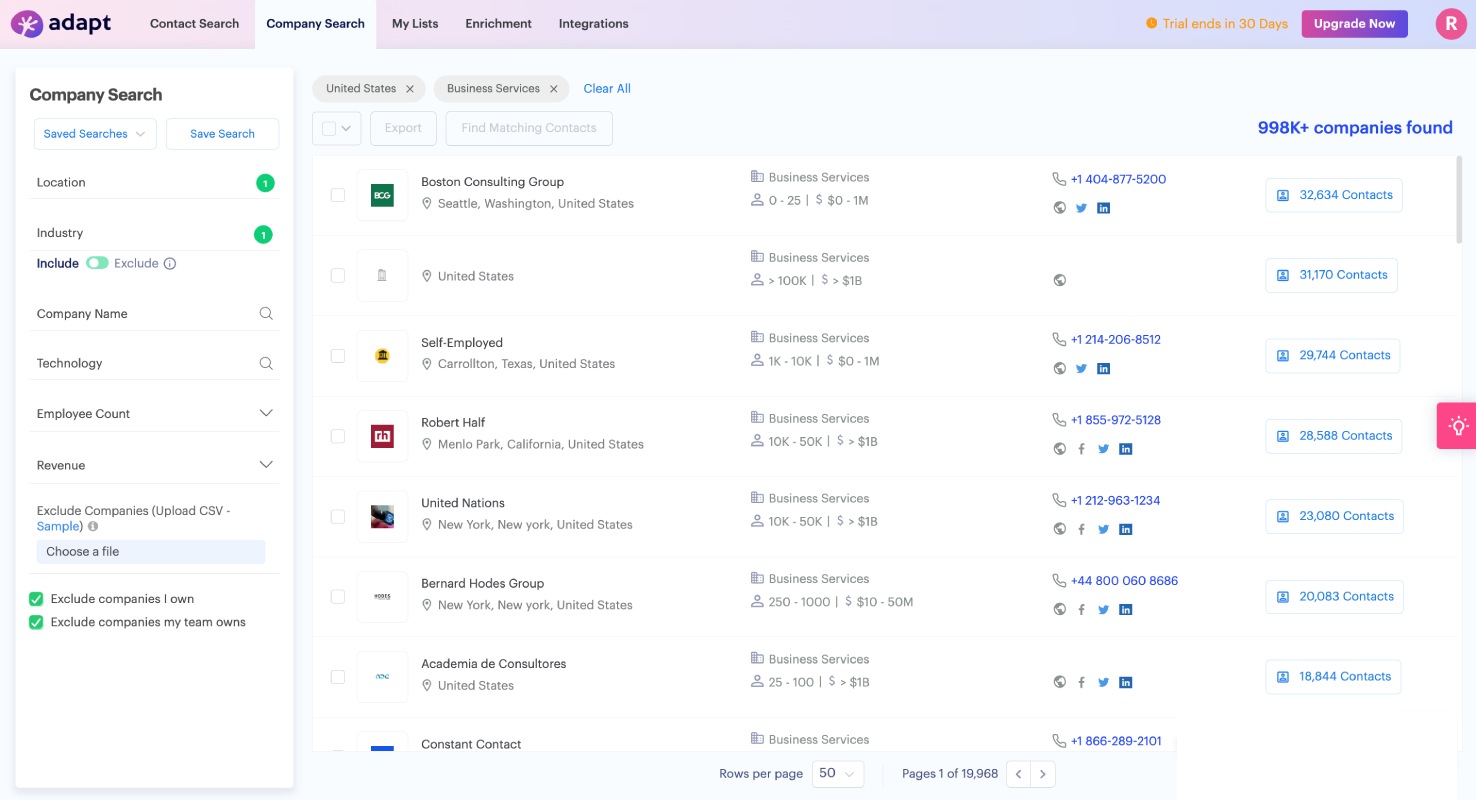Image resolution: width=1476 pixels, height=800 pixels.
Task: Click Clear All filters link
Action: tap(607, 89)
